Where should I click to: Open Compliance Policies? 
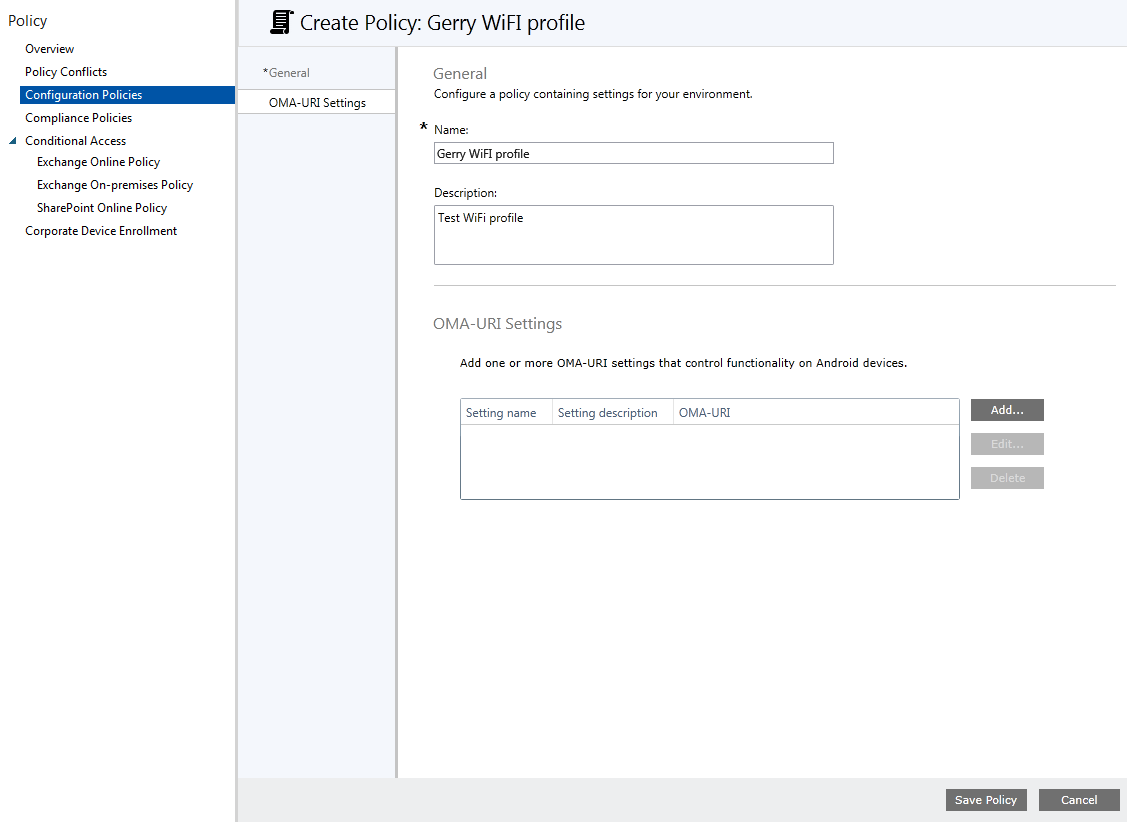point(76,117)
